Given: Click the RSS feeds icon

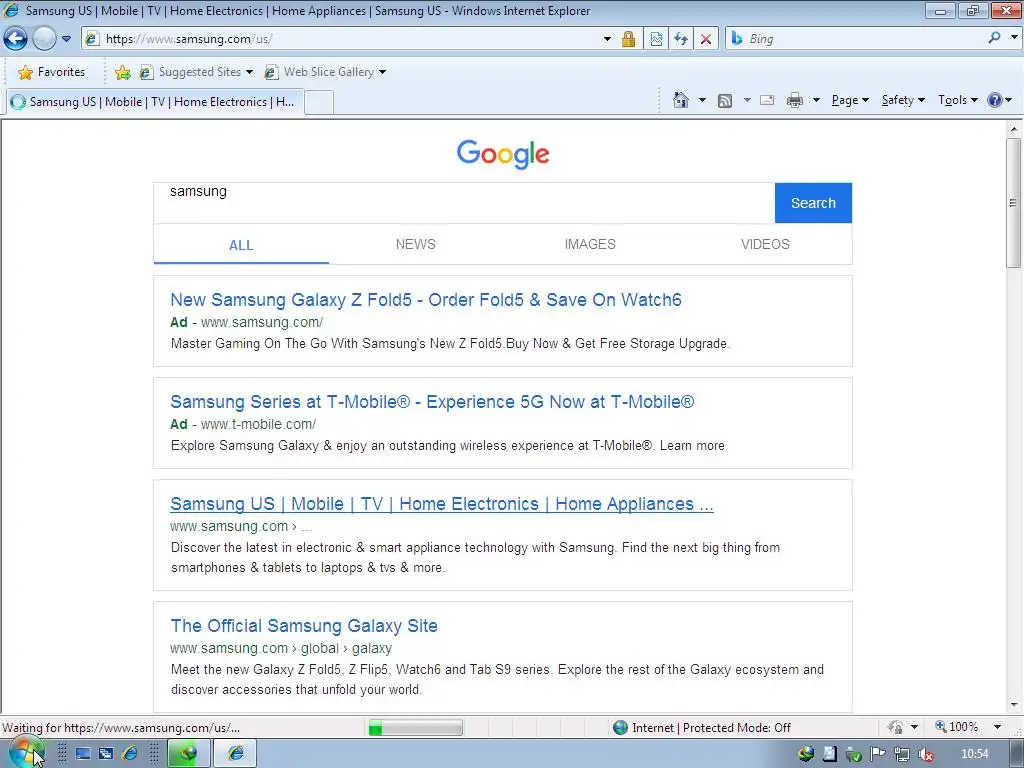Looking at the screenshot, I should coord(725,101).
